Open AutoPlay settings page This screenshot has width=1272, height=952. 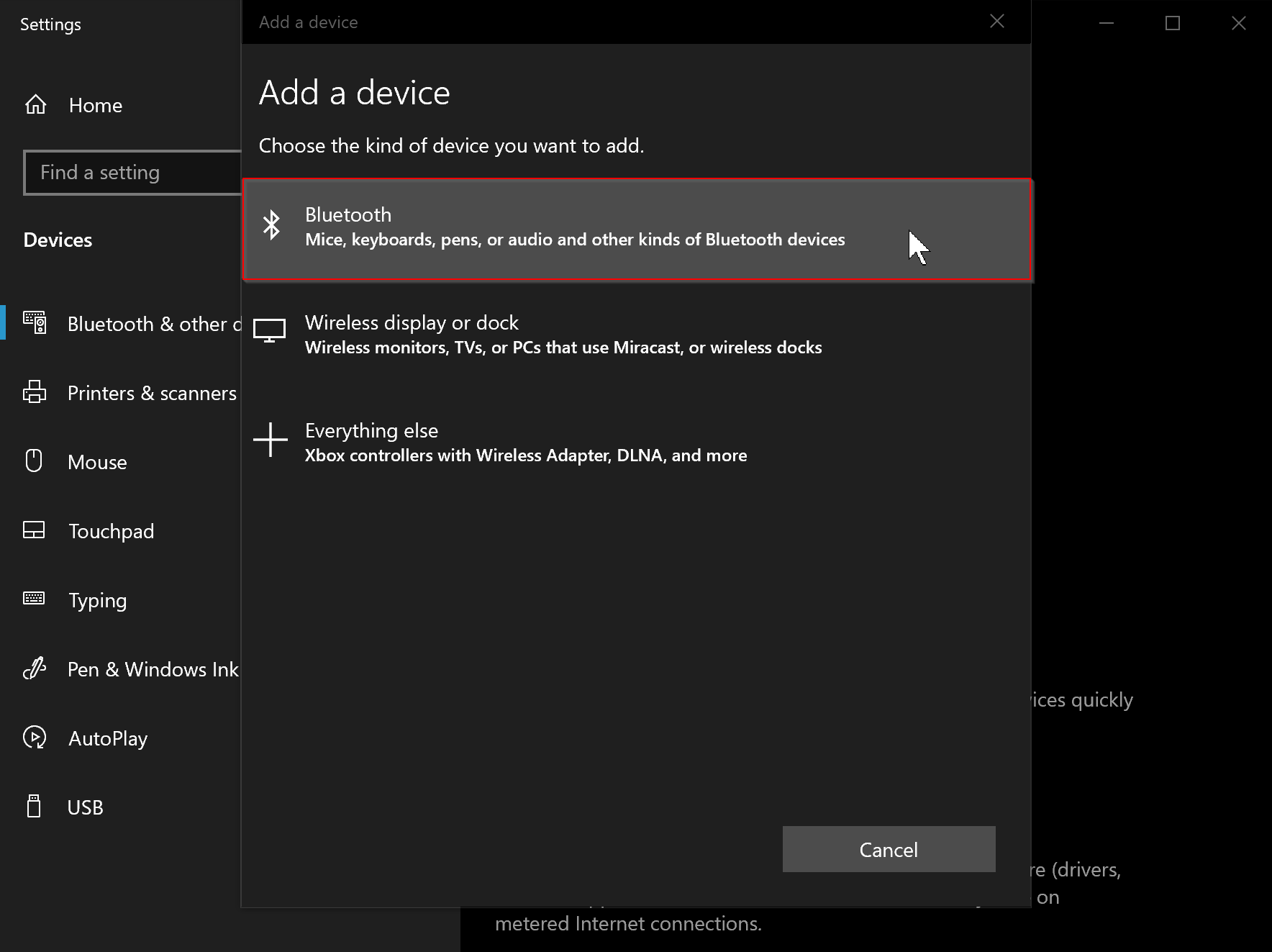pyautogui.click(x=121, y=738)
